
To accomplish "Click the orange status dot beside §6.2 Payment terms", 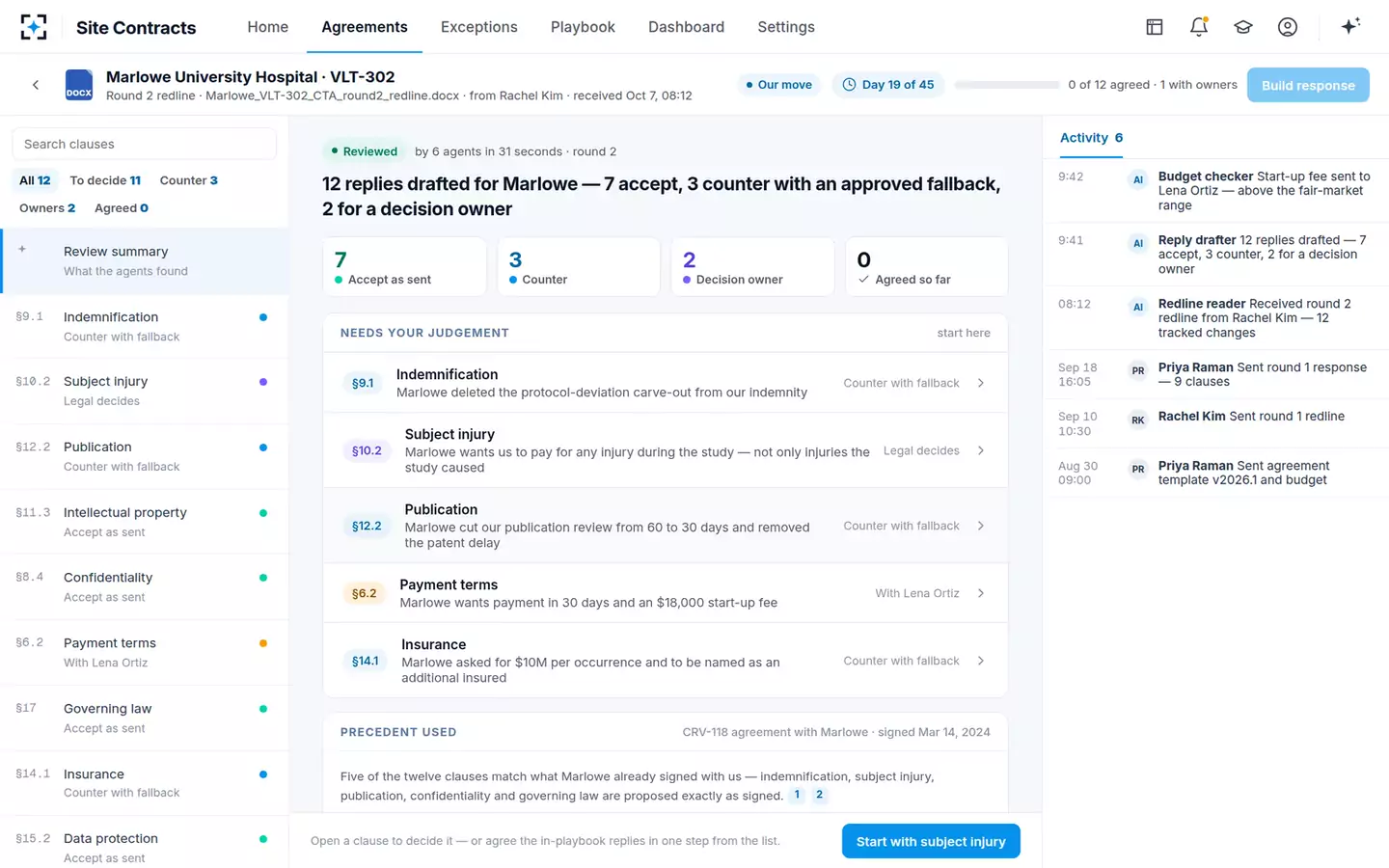I will pos(263,643).
